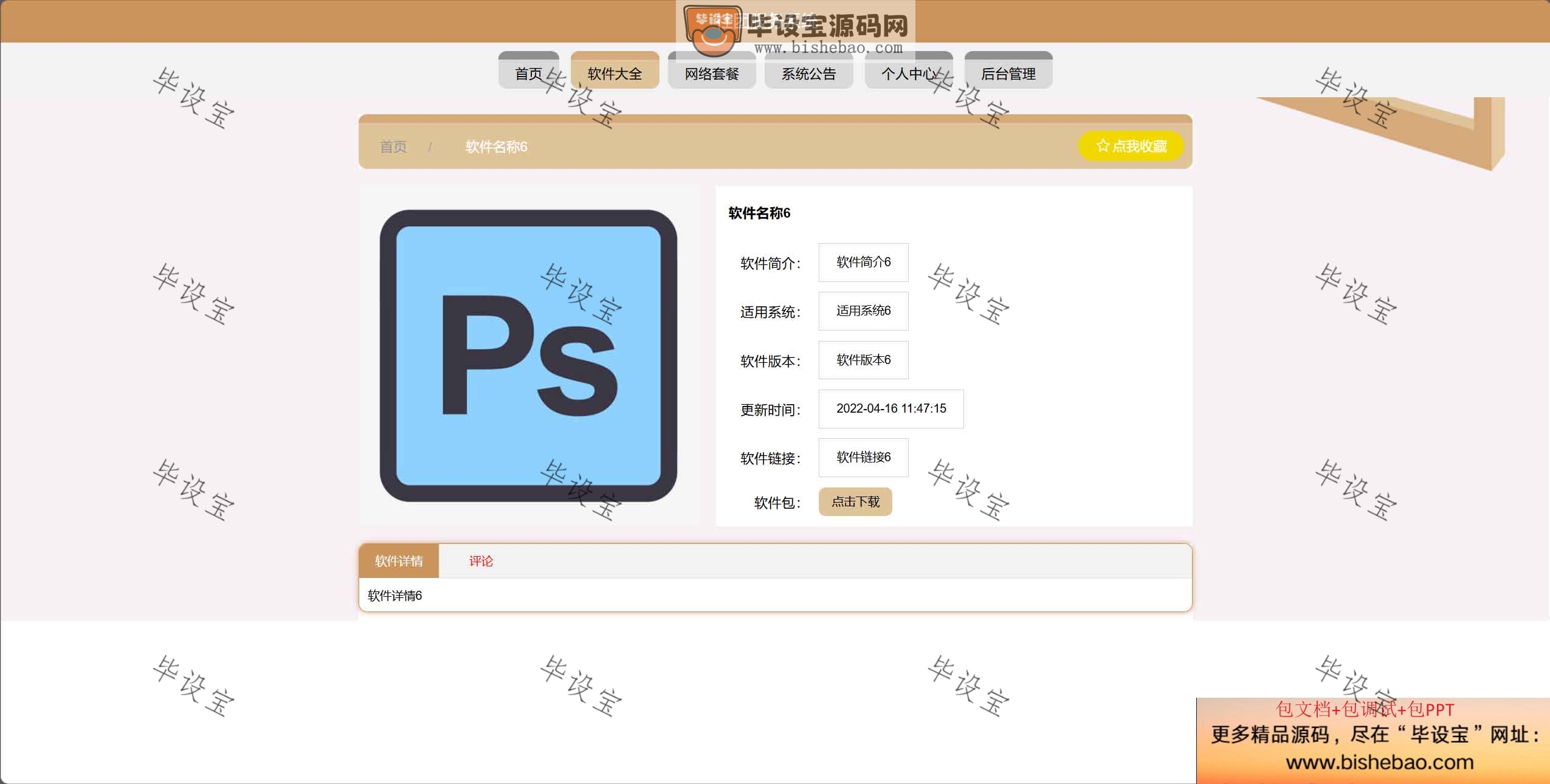Go to the 网络套餐 tab
The width and height of the screenshot is (1550, 784).
tap(712, 70)
